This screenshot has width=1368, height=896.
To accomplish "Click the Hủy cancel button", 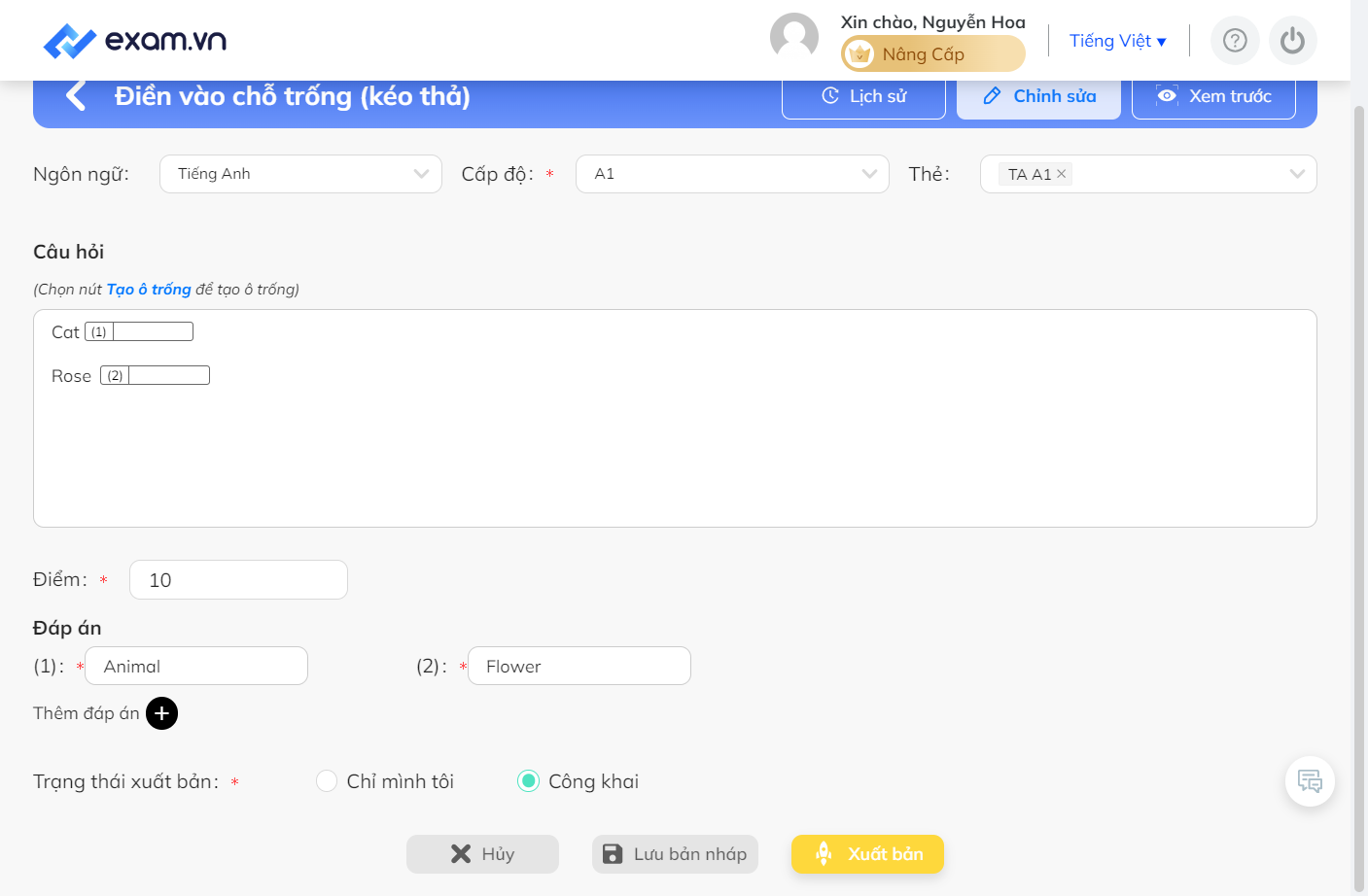I will point(482,854).
